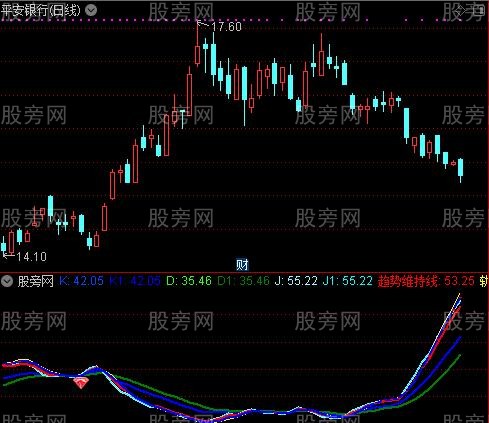This screenshot has height=423, width=489.
Task: Click the J: 55.22 indicator value
Action: pos(296,281)
